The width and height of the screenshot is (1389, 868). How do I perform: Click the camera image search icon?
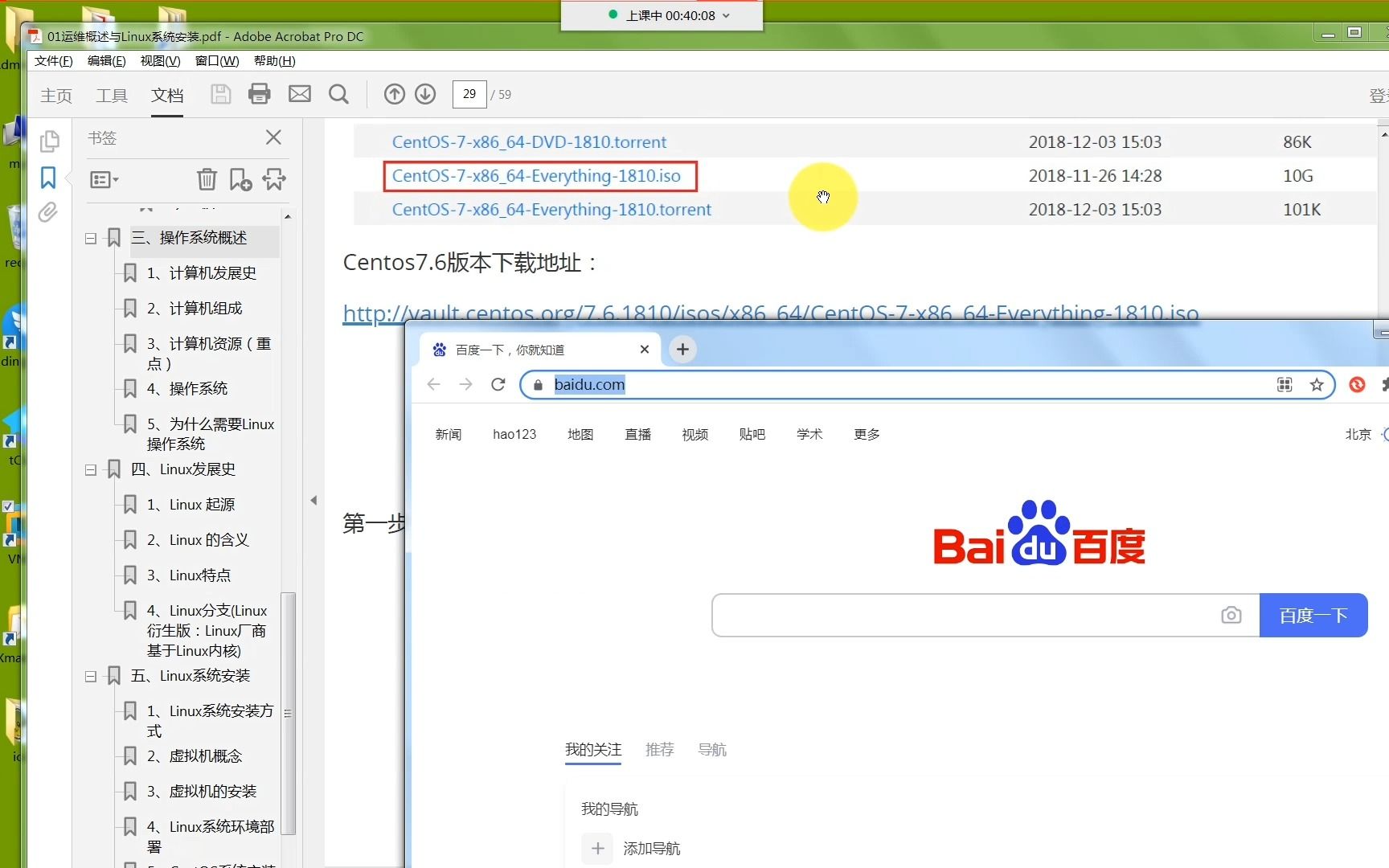(x=1231, y=615)
